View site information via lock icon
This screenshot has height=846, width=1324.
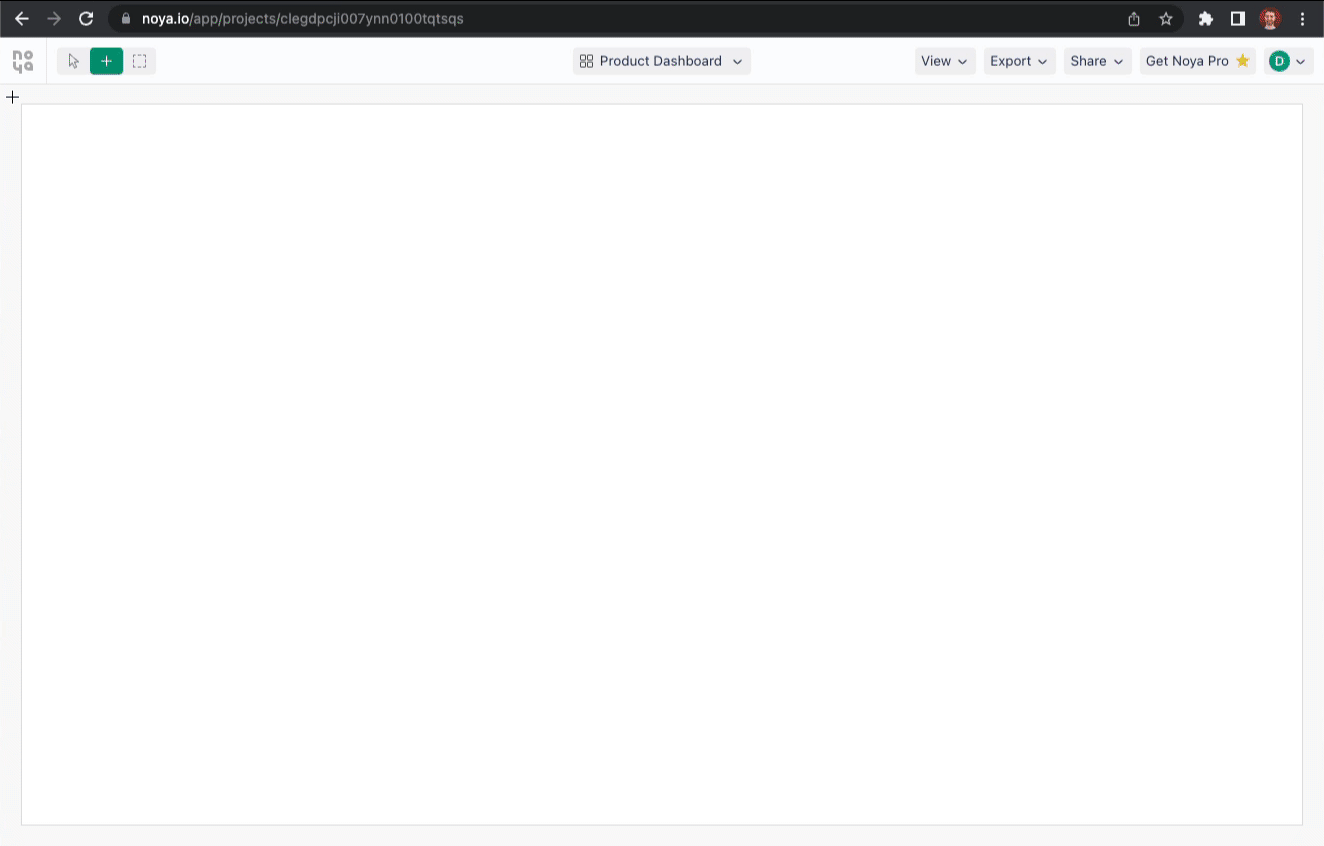pyautogui.click(x=125, y=18)
